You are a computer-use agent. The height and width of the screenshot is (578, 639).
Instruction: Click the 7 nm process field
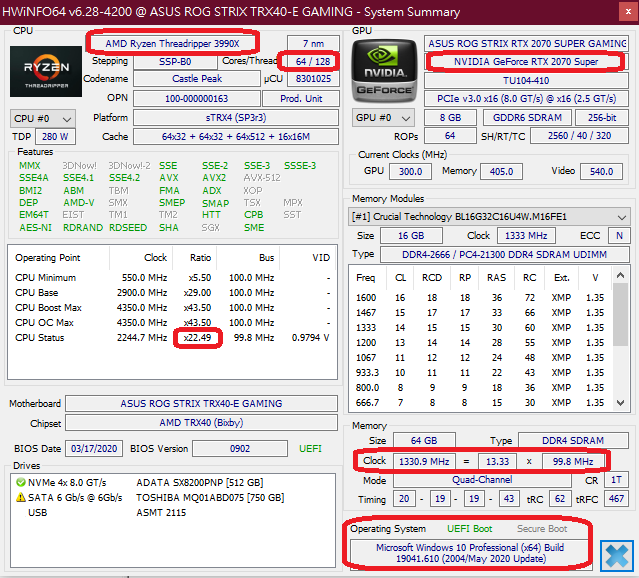(313, 44)
